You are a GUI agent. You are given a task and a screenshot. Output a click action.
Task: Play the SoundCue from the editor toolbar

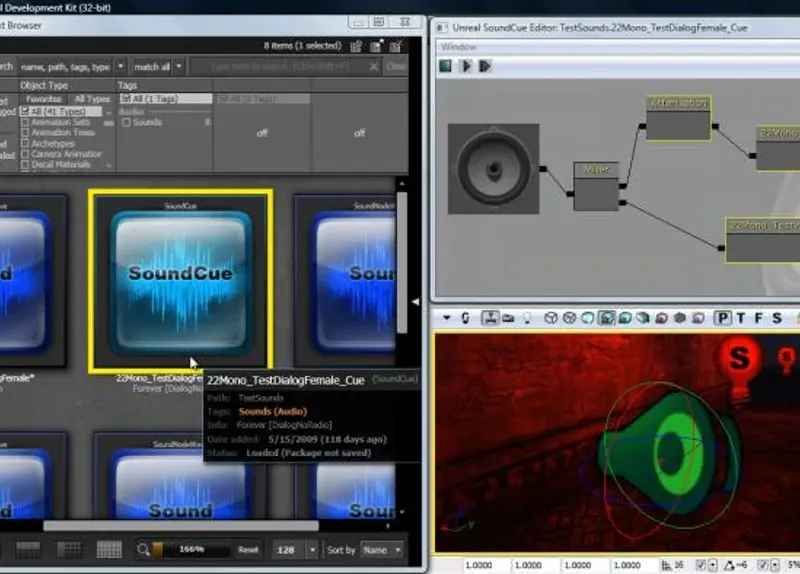(465, 66)
